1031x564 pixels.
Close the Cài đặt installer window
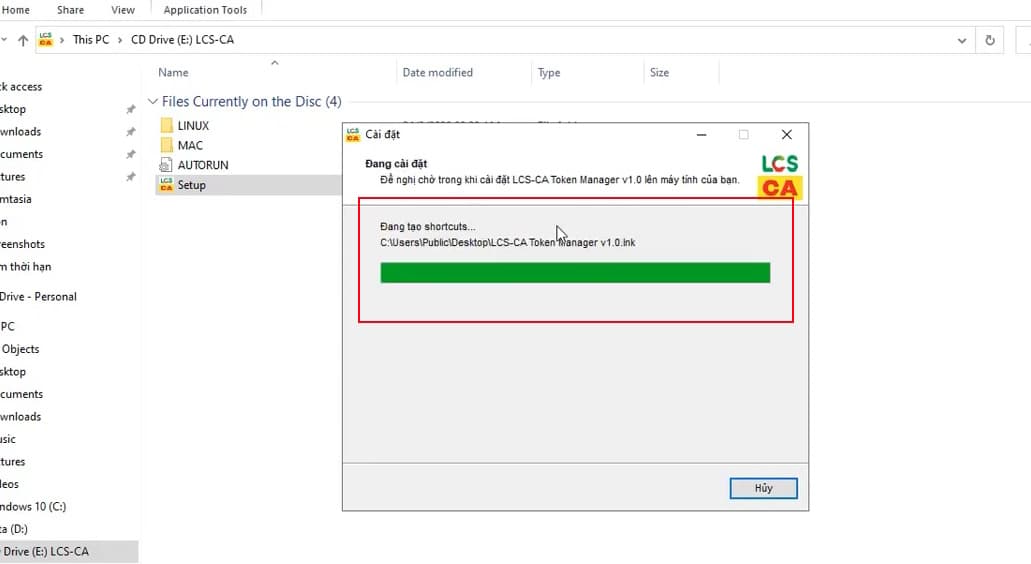coord(787,134)
